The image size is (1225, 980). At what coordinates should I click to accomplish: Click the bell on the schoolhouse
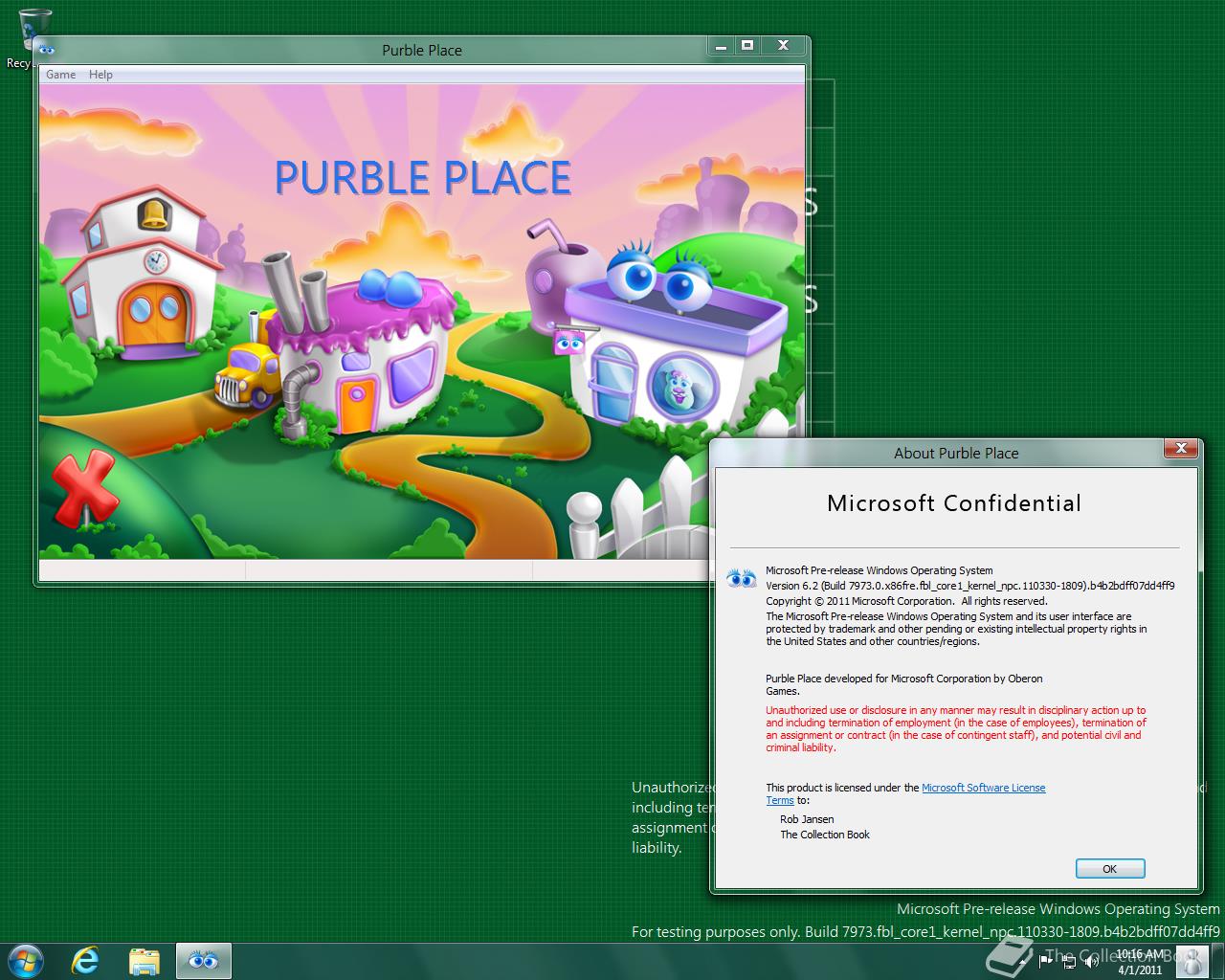click(153, 212)
